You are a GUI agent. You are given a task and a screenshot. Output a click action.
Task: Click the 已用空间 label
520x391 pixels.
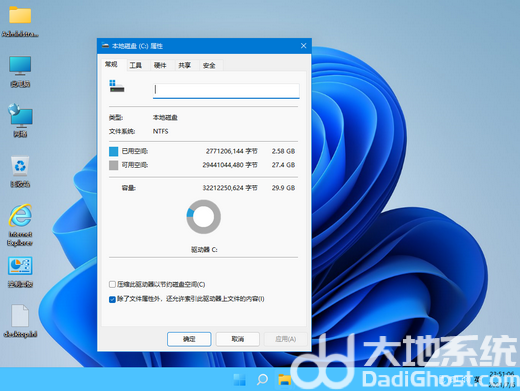(x=135, y=151)
